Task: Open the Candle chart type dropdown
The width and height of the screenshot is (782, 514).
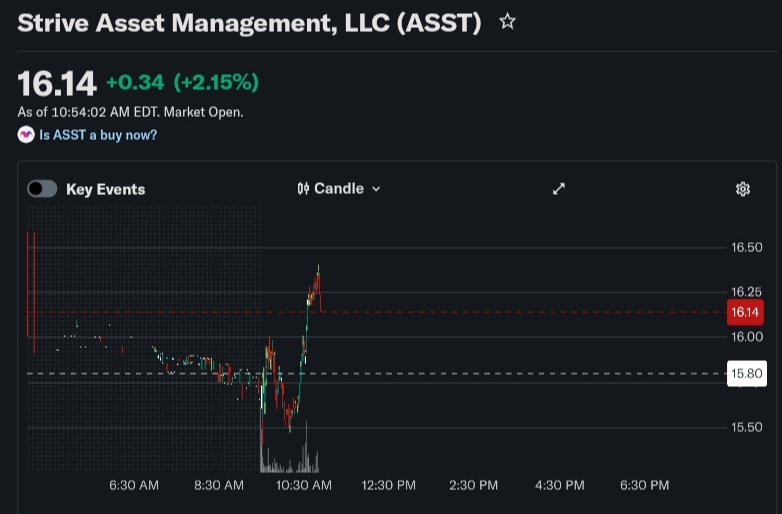Action: [339, 189]
